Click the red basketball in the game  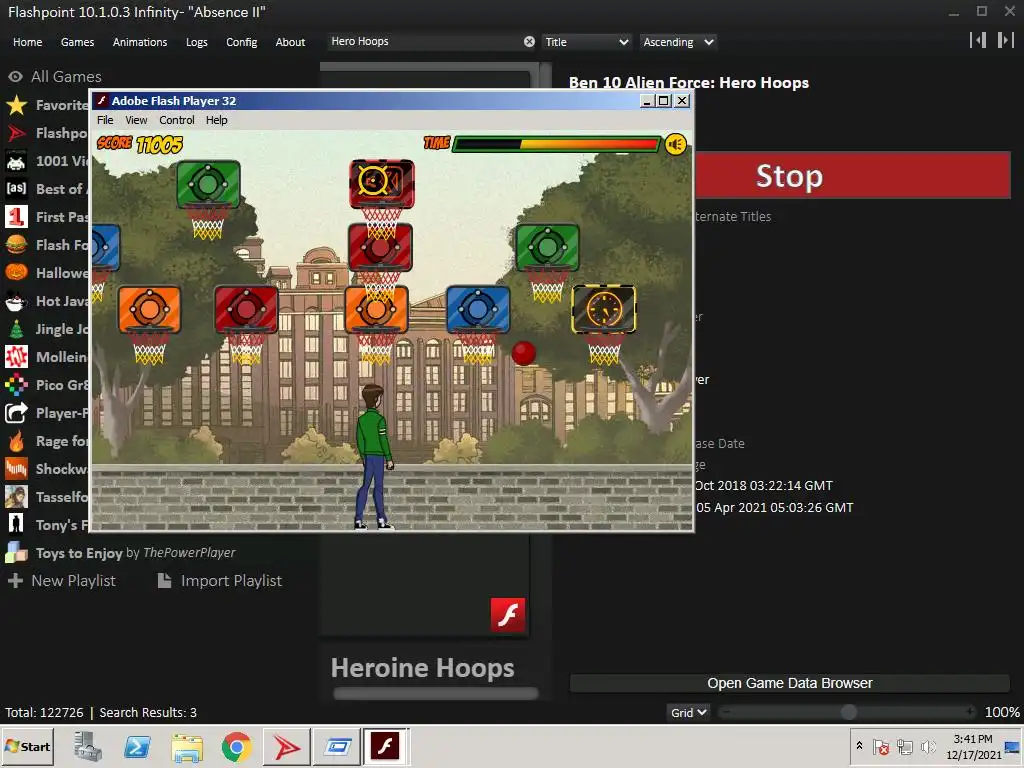point(523,353)
